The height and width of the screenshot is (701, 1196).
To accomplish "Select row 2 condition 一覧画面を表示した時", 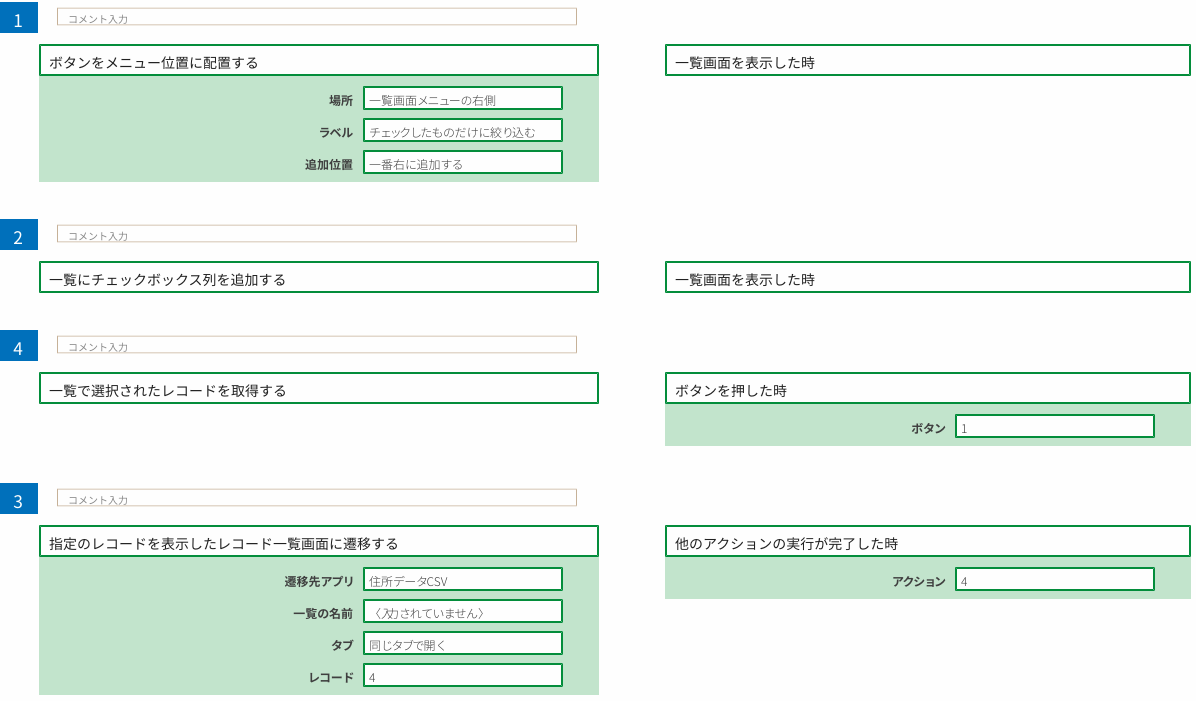I will pyautogui.click(x=928, y=277).
